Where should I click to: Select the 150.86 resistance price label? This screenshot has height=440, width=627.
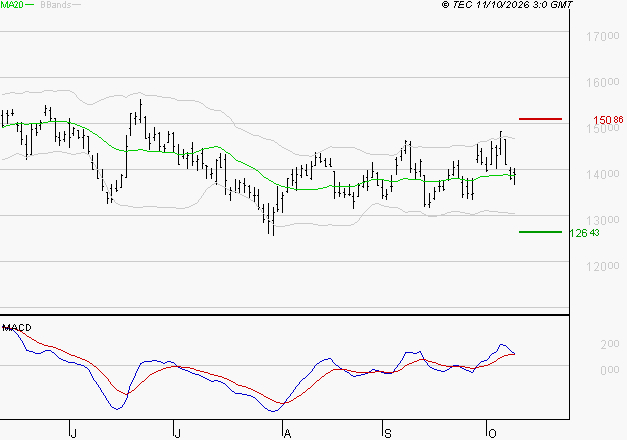pos(608,120)
